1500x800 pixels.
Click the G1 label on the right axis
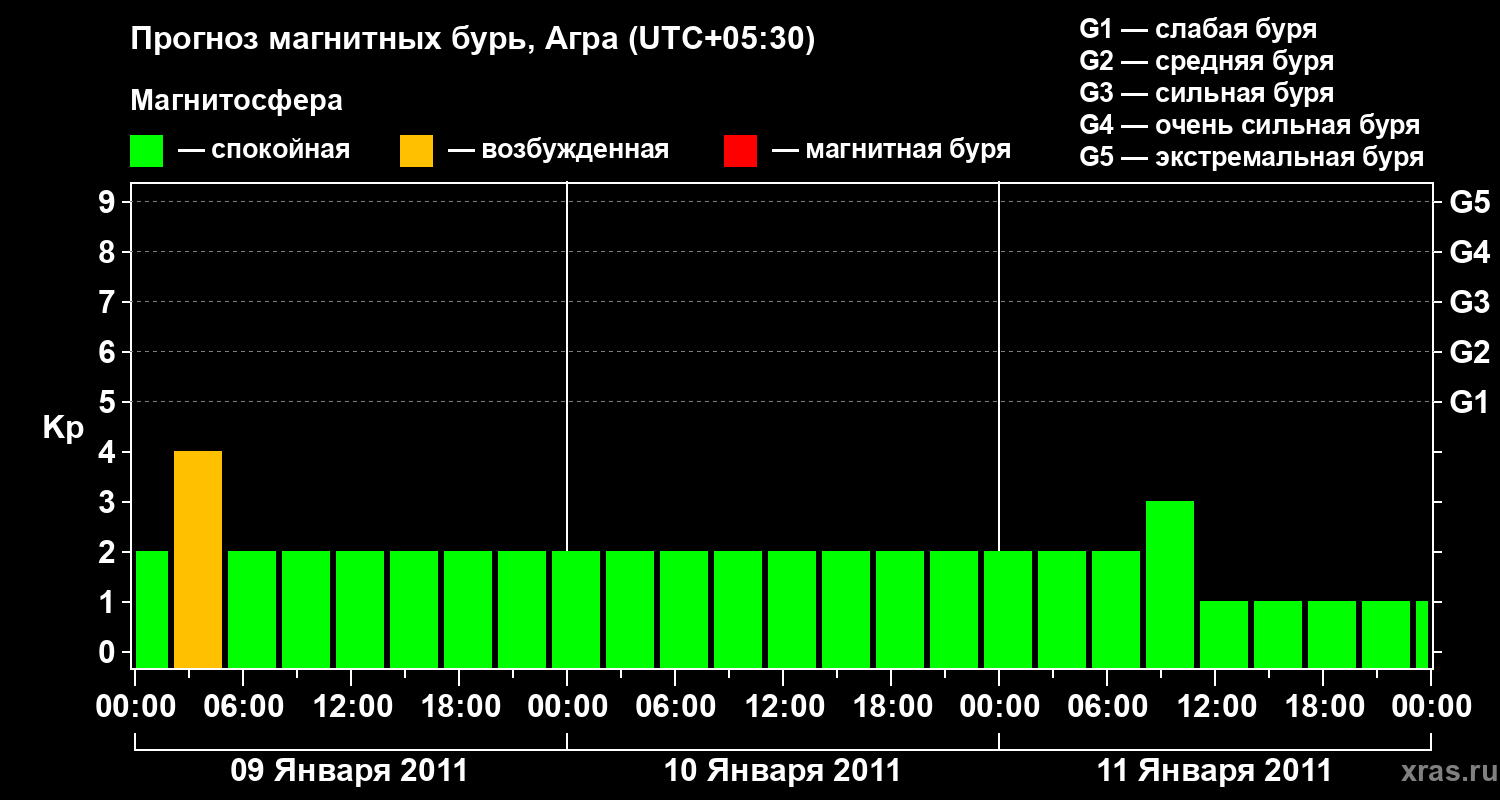(x=1470, y=402)
